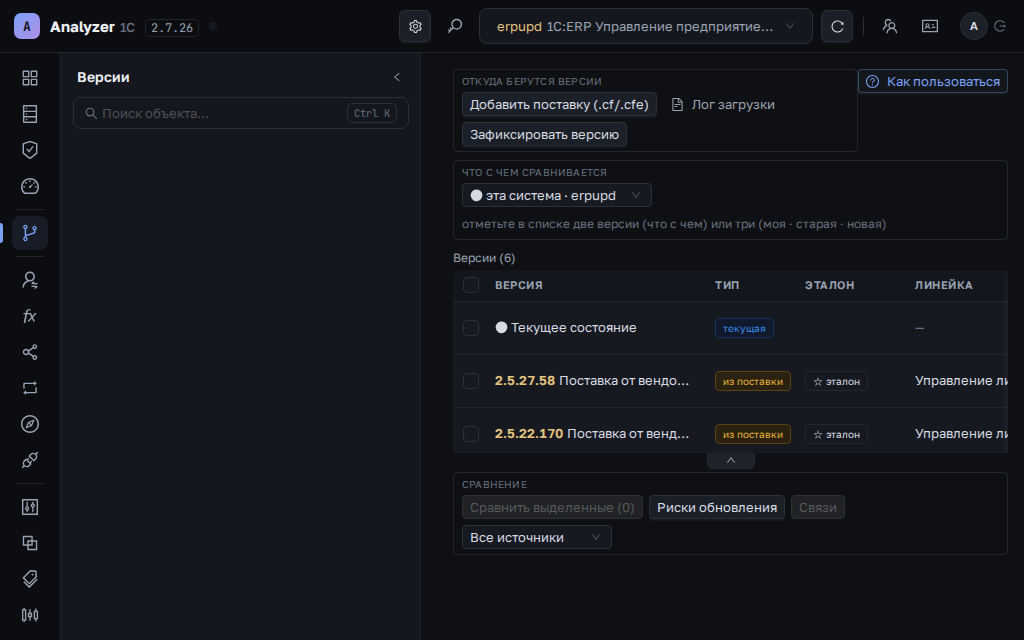Open the repeat arrows icon in sidebar

pyautogui.click(x=30, y=388)
